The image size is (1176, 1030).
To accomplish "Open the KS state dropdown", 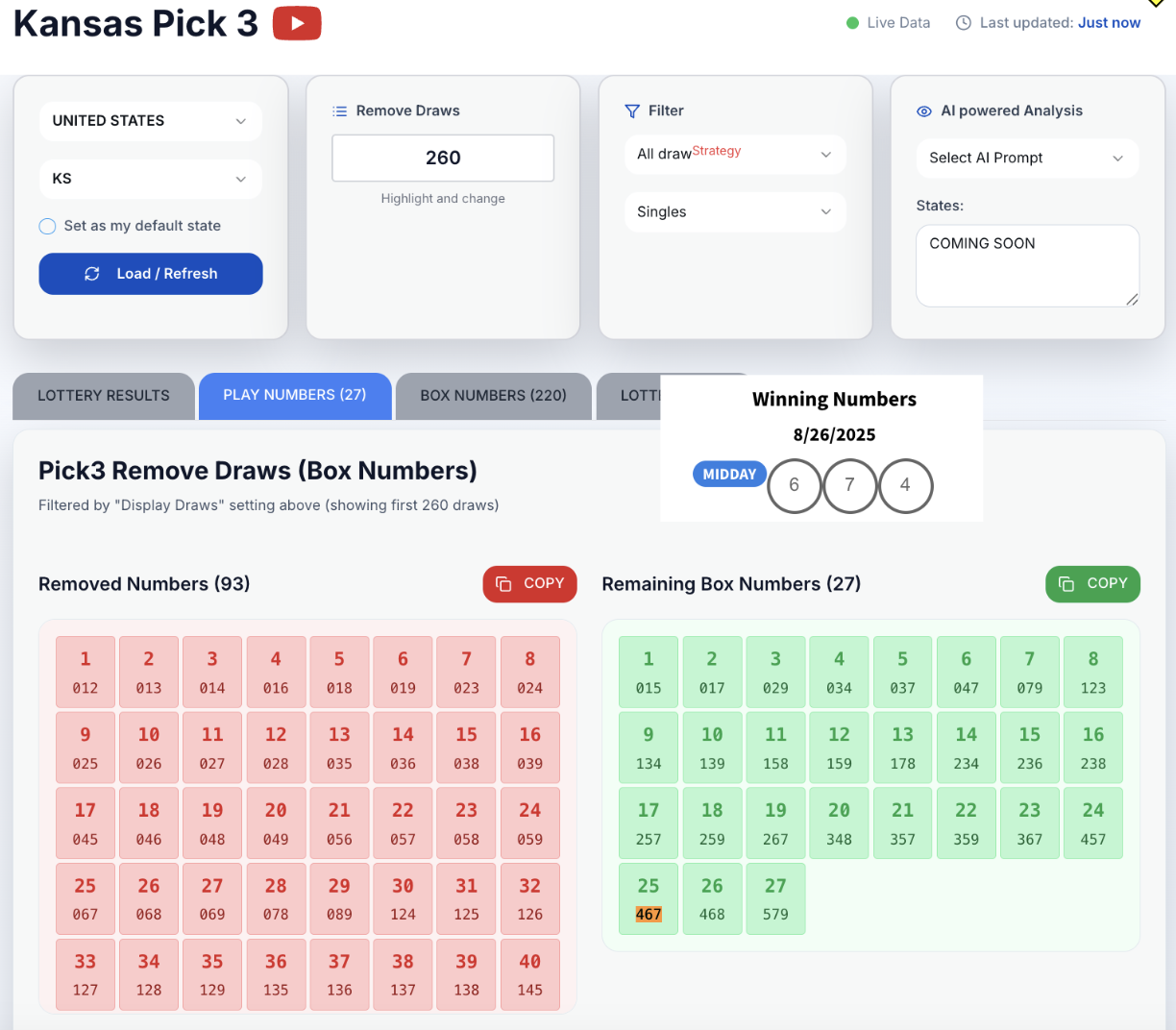I will click(x=151, y=179).
